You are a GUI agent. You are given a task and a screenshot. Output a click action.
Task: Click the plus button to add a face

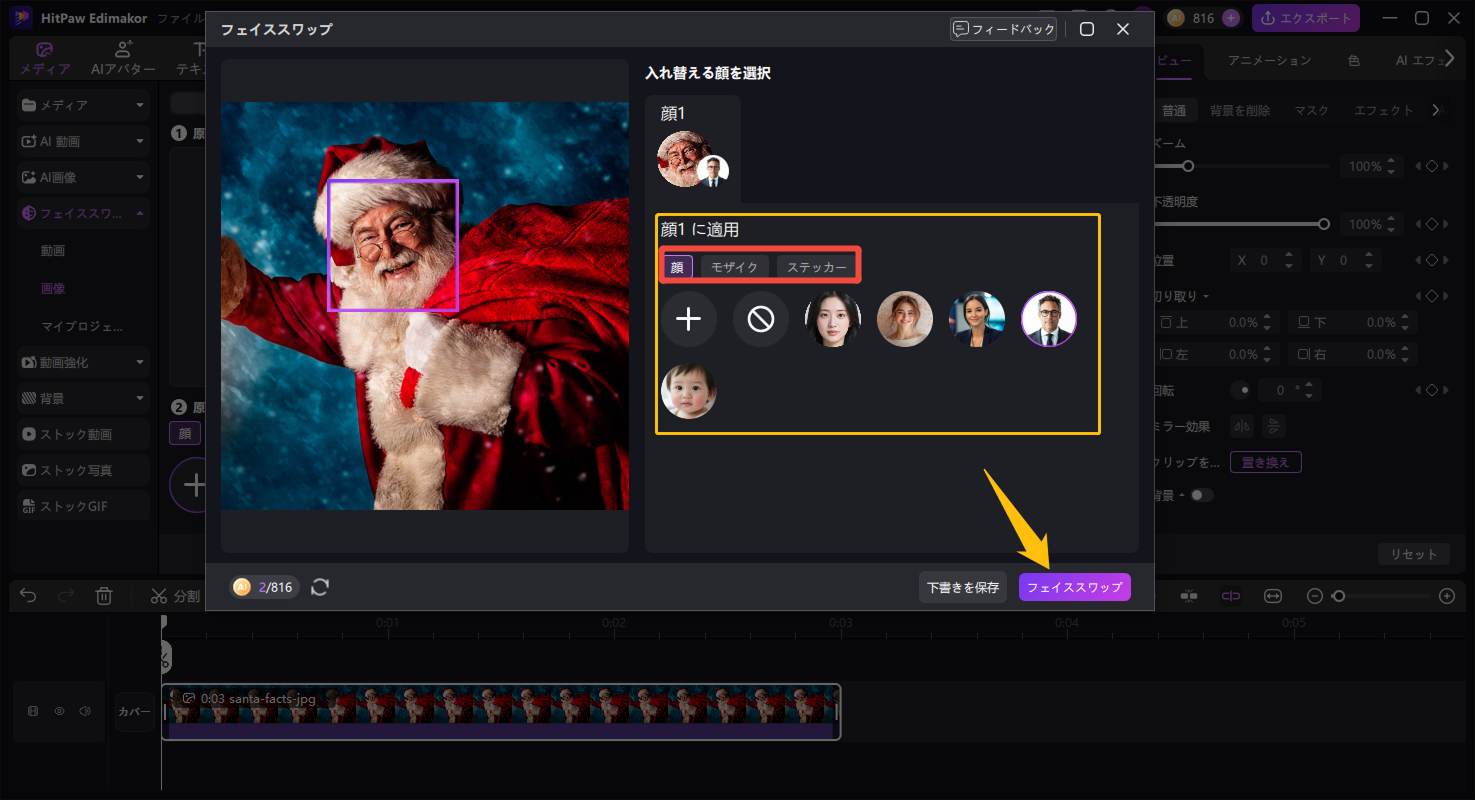click(x=688, y=320)
